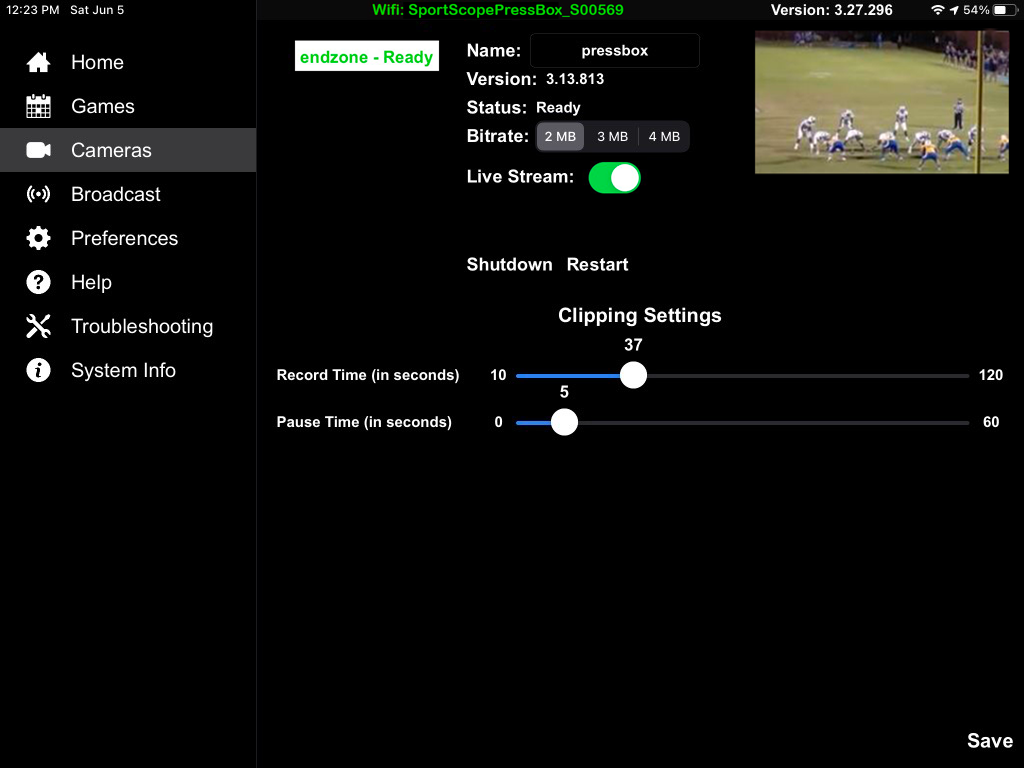
Task: Click the Help question mark icon
Action: click(39, 282)
